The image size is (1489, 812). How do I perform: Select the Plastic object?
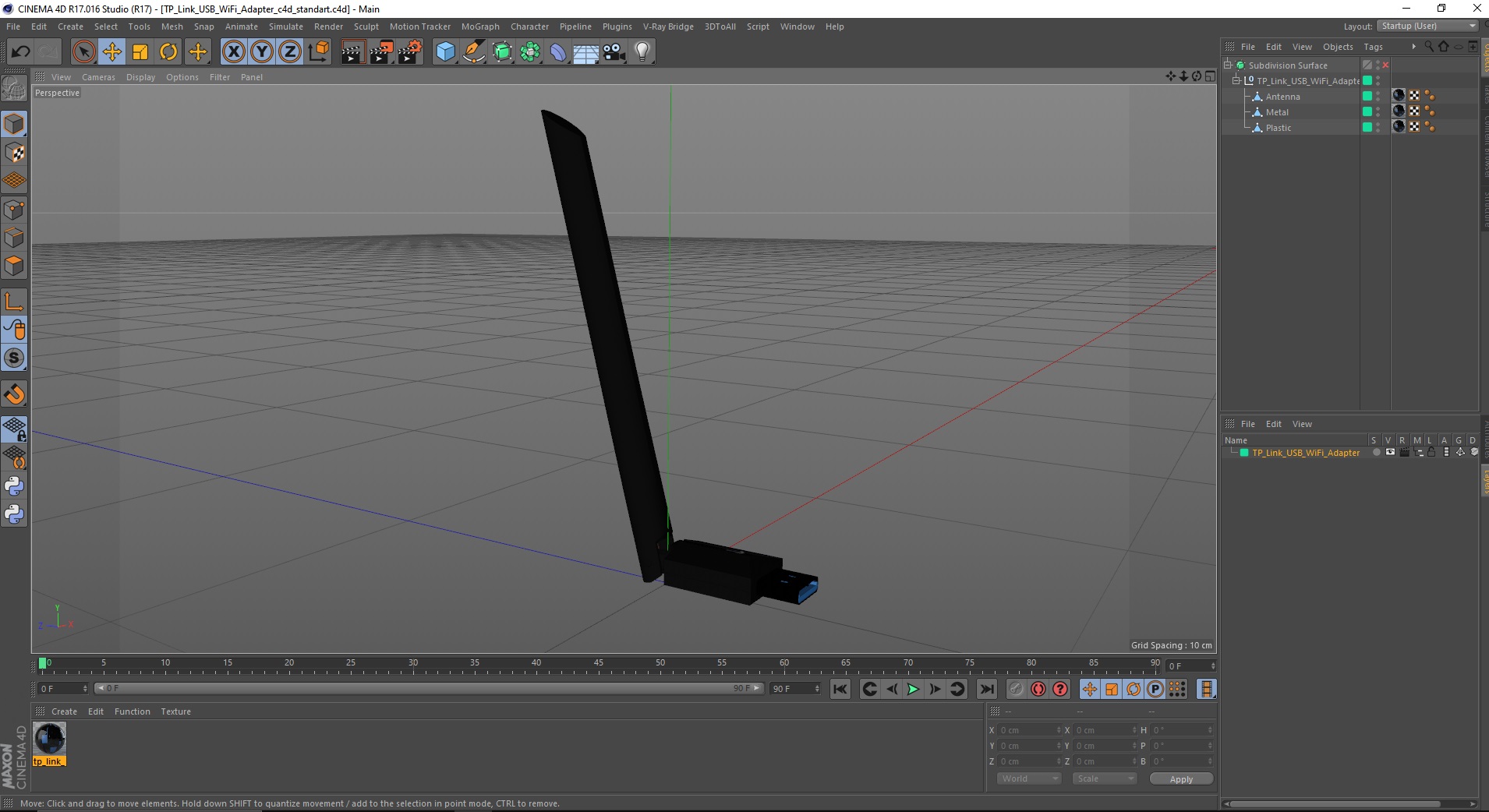click(1279, 128)
